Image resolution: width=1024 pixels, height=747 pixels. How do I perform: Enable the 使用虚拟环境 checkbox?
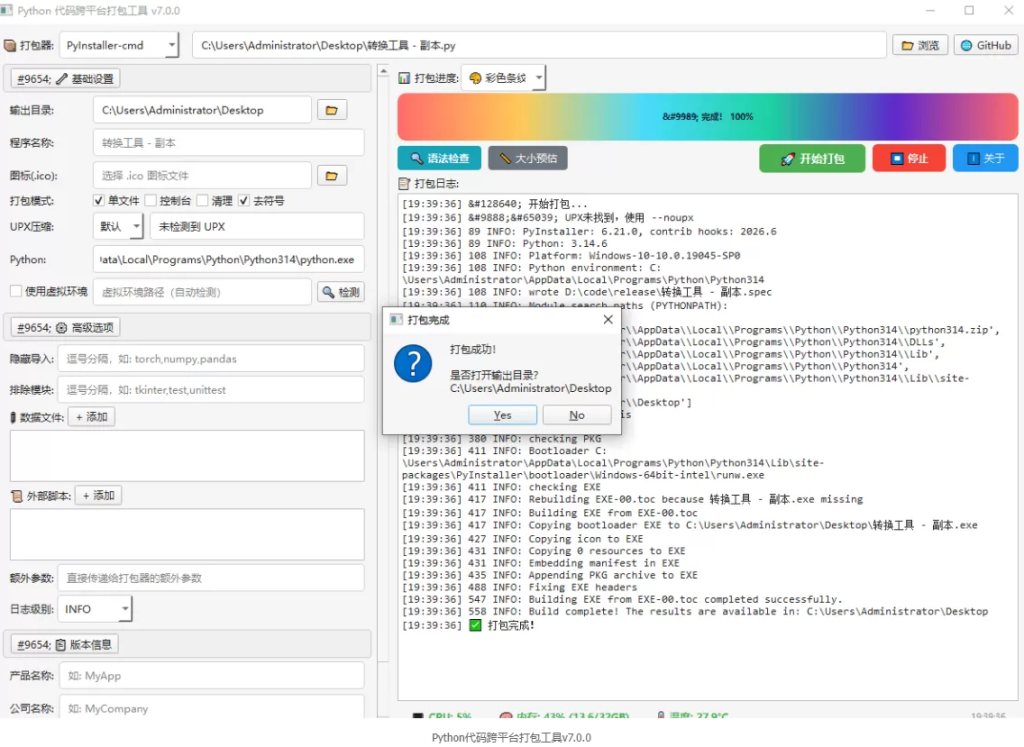tap(16, 291)
